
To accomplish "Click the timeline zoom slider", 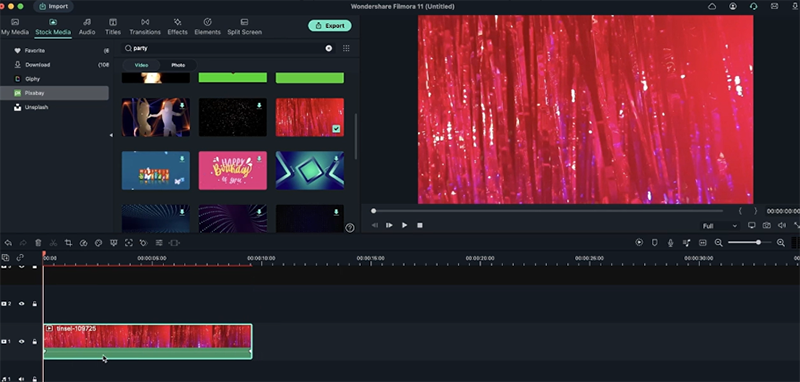I will pyautogui.click(x=749, y=243).
